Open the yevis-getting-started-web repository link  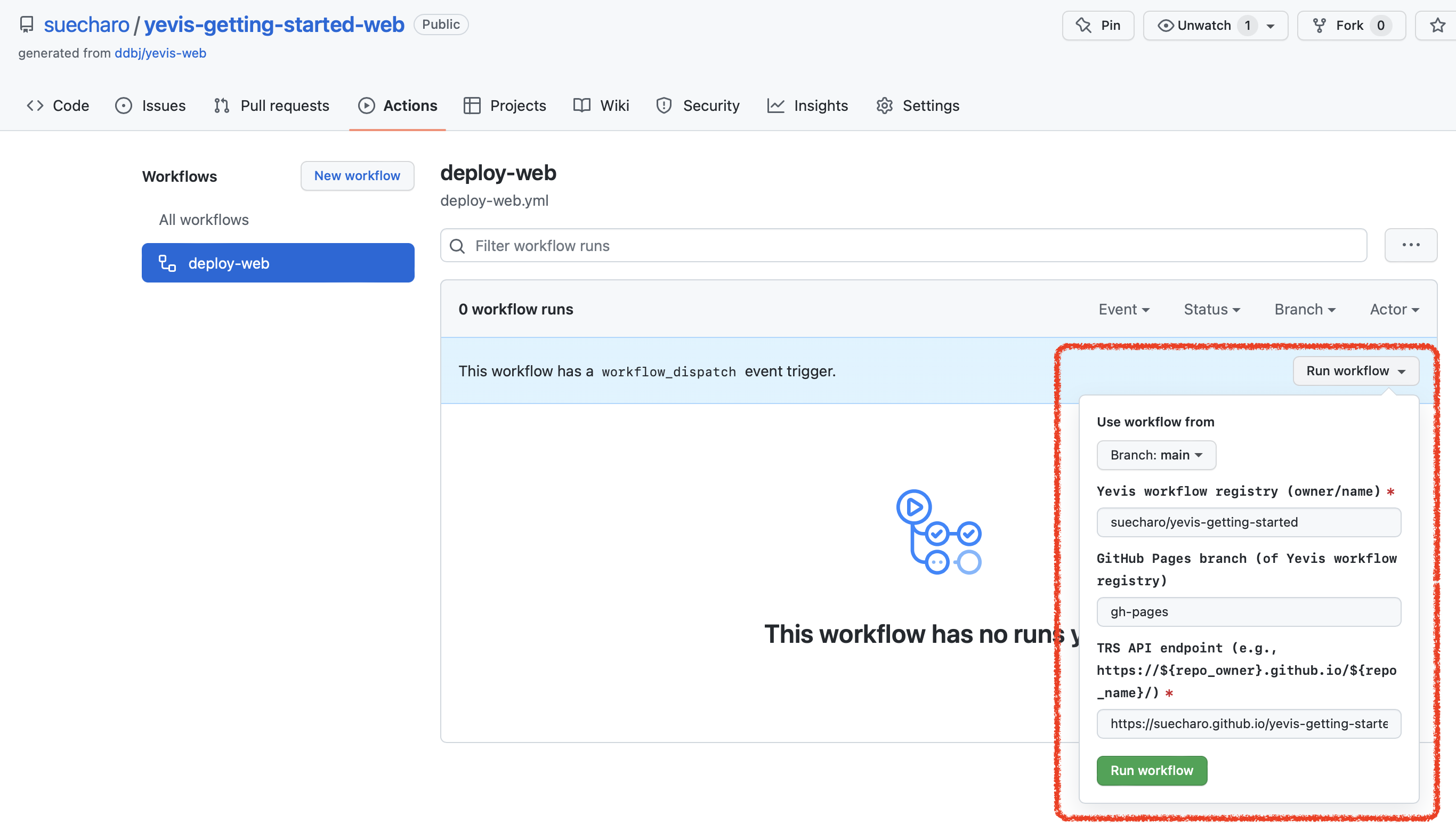[274, 25]
